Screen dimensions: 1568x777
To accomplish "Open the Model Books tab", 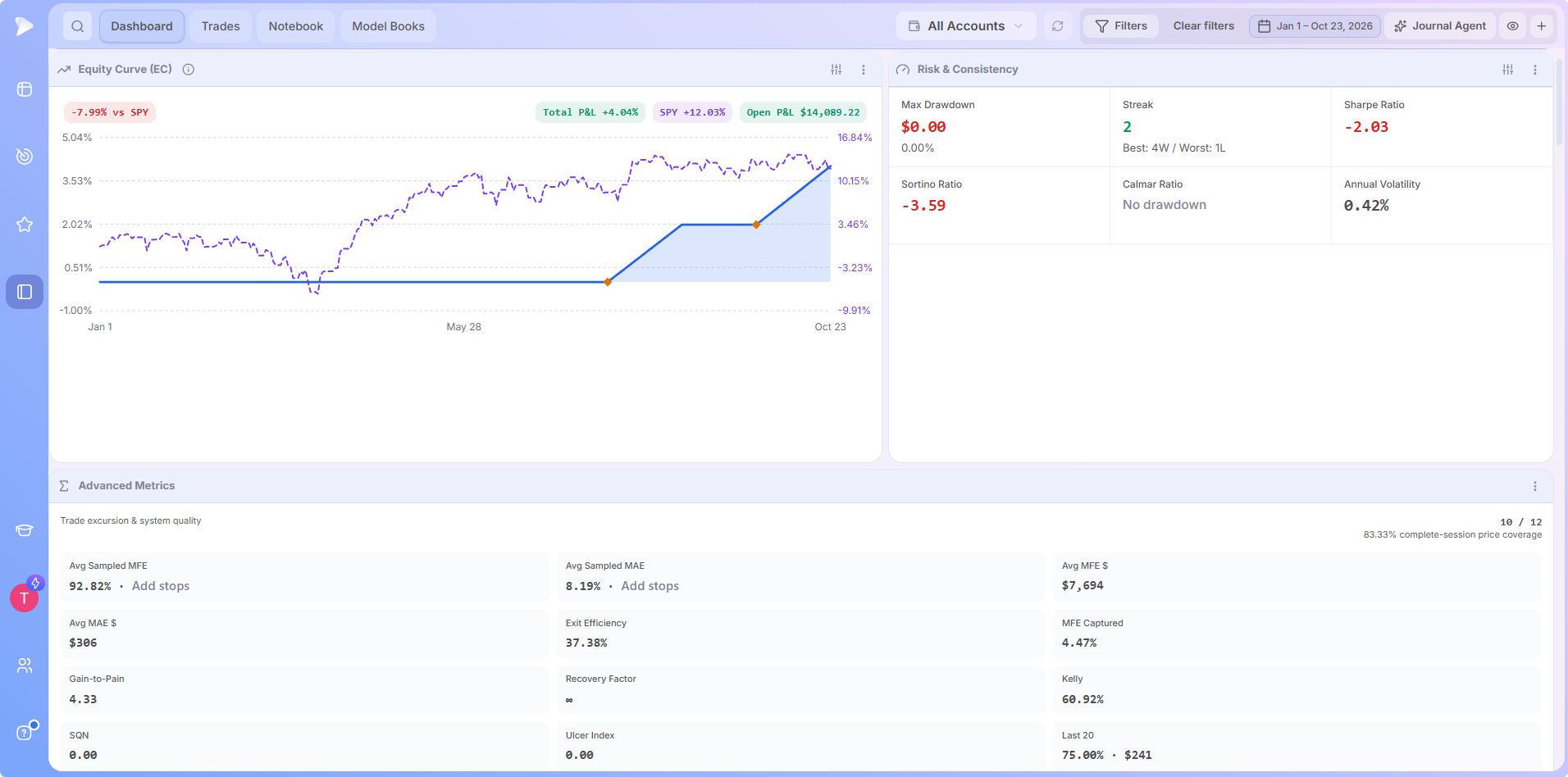I will point(389,26).
